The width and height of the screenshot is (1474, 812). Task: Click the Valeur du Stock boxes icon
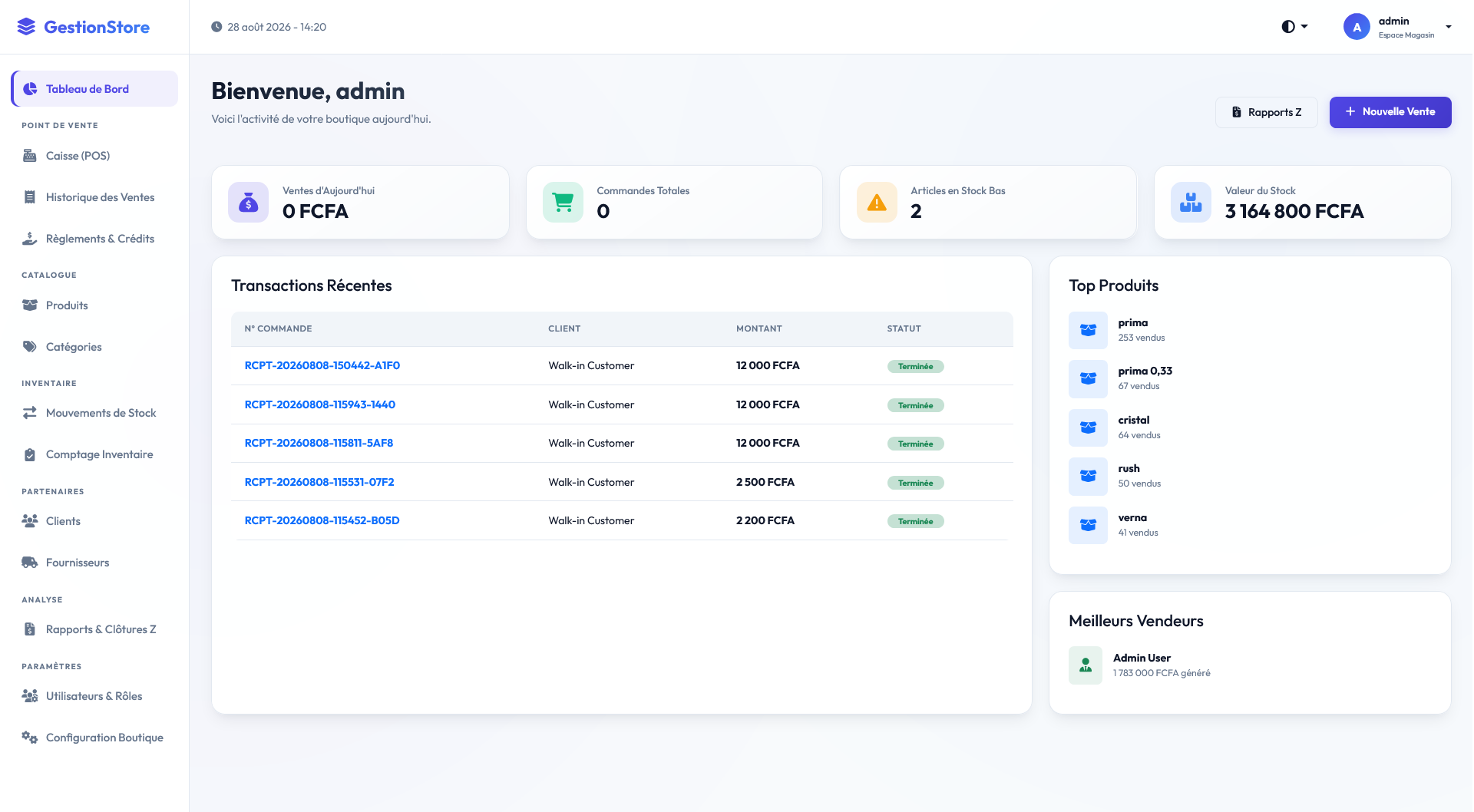[x=1191, y=203]
